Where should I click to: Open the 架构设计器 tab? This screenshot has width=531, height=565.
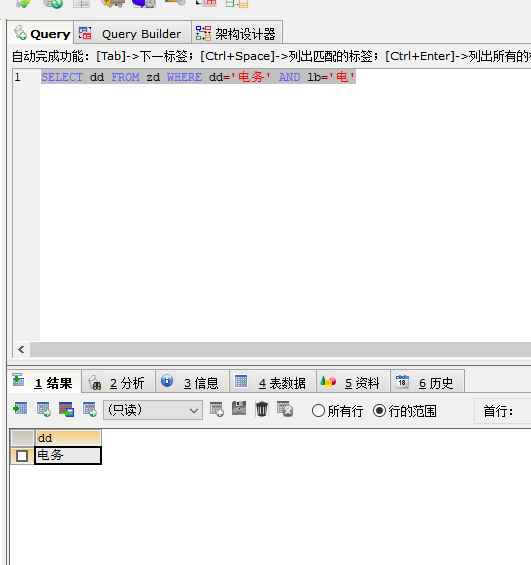pos(236,34)
